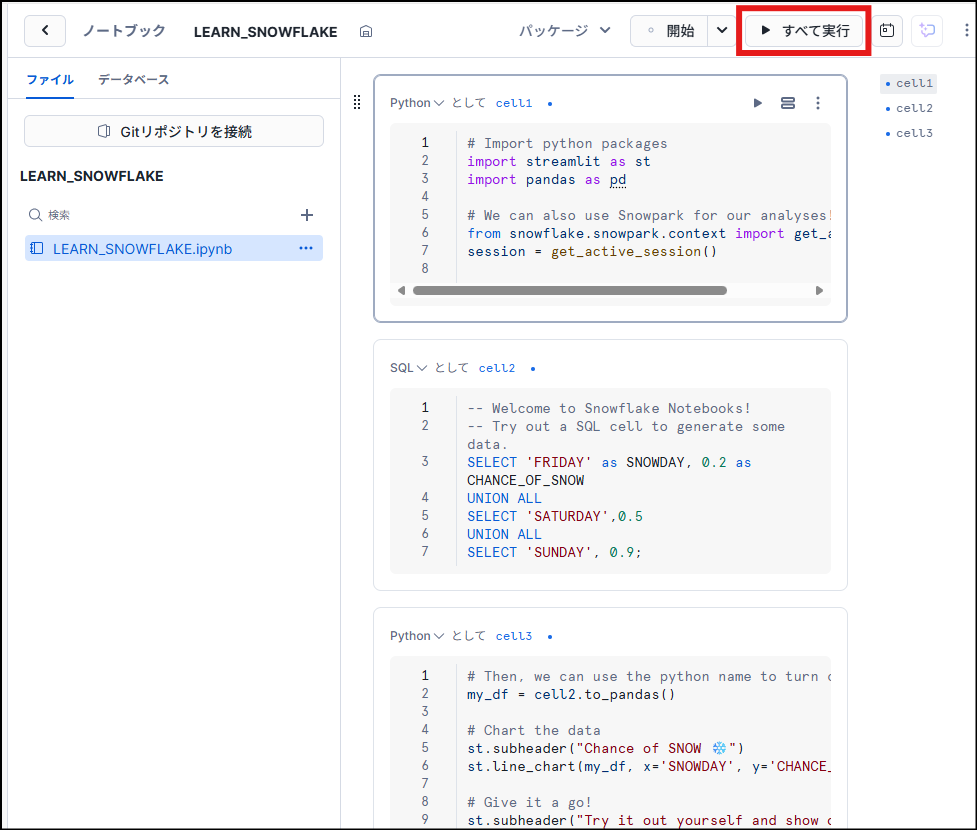
Task: Click the LEARN_SNOWFLAKE folder heading in sidebar
Action: point(92,176)
